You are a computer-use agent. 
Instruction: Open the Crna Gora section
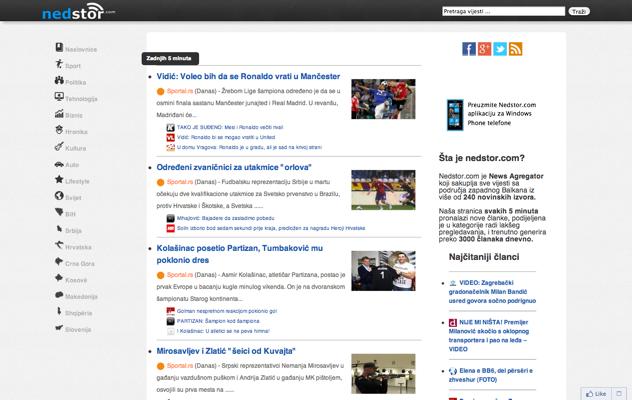click(80, 263)
